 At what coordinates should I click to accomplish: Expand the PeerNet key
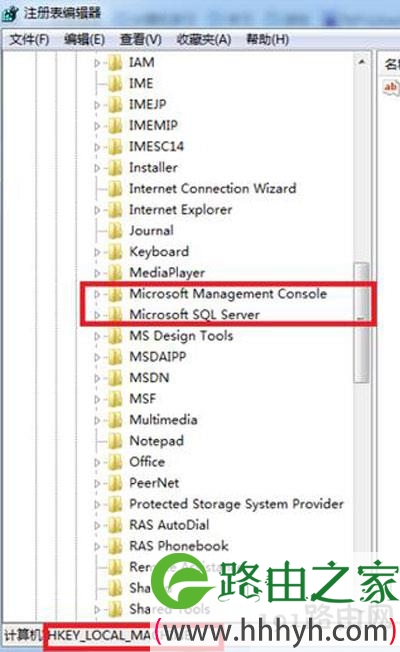97,483
